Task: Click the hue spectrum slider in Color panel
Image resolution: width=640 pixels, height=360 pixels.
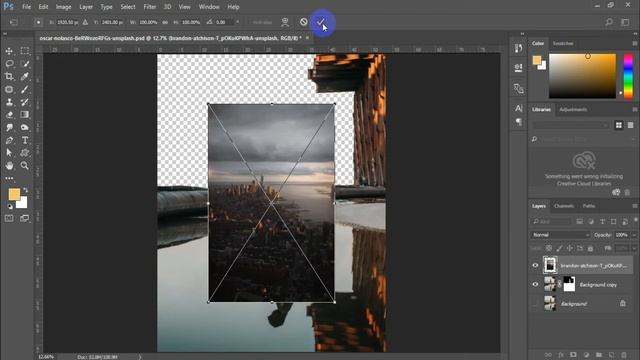Action: 628,76
